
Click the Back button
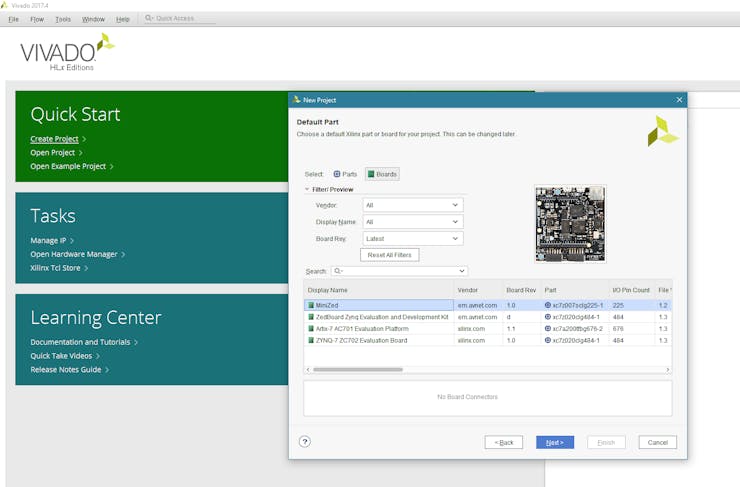[x=504, y=442]
